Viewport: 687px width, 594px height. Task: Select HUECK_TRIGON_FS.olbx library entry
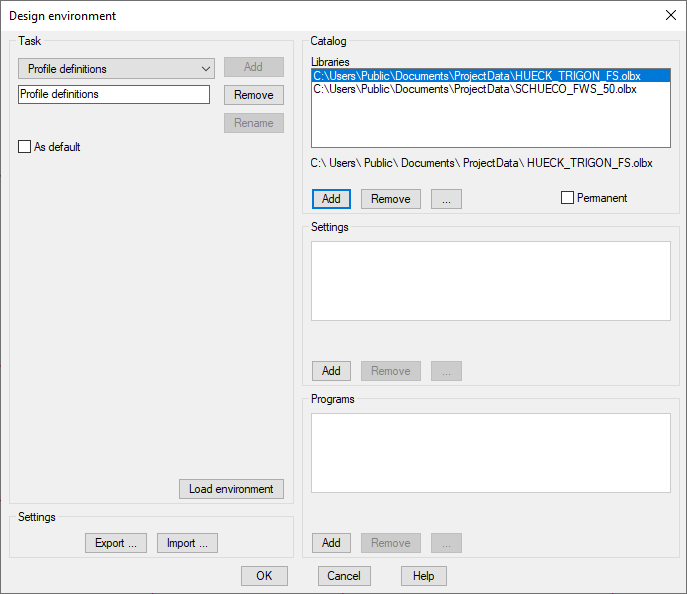click(476, 75)
